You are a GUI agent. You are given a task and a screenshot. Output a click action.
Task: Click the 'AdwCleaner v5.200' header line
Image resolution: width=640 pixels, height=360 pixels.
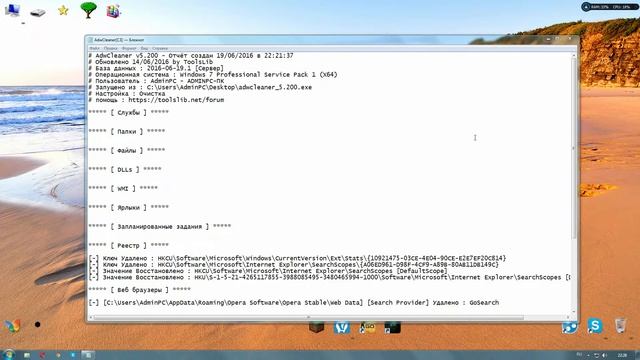click(191, 56)
